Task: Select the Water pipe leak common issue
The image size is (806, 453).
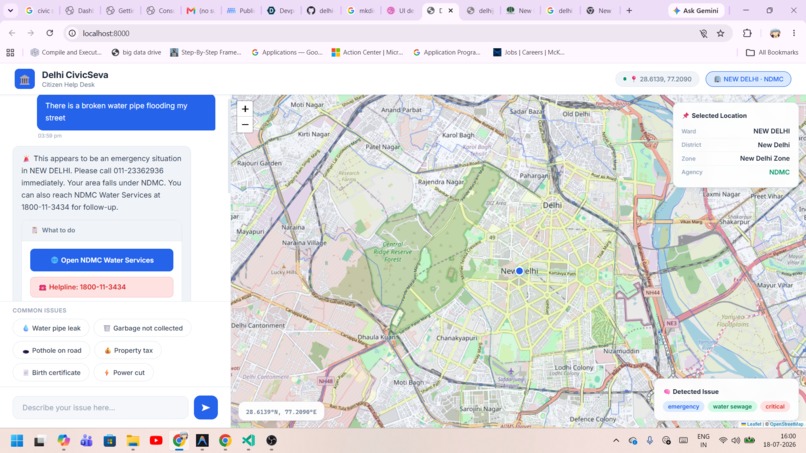Action: [51, 328]
